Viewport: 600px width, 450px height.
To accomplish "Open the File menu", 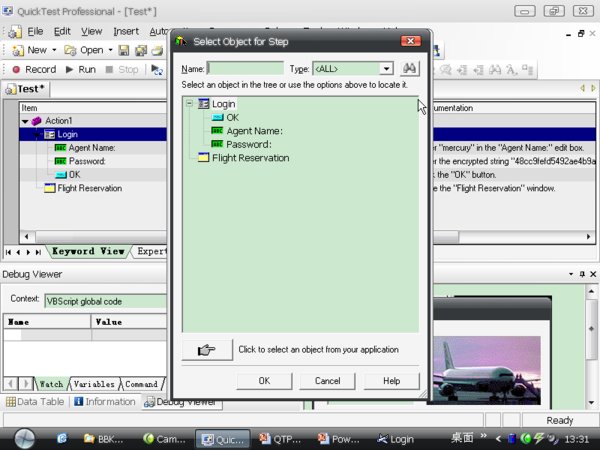I will [35, 31].
